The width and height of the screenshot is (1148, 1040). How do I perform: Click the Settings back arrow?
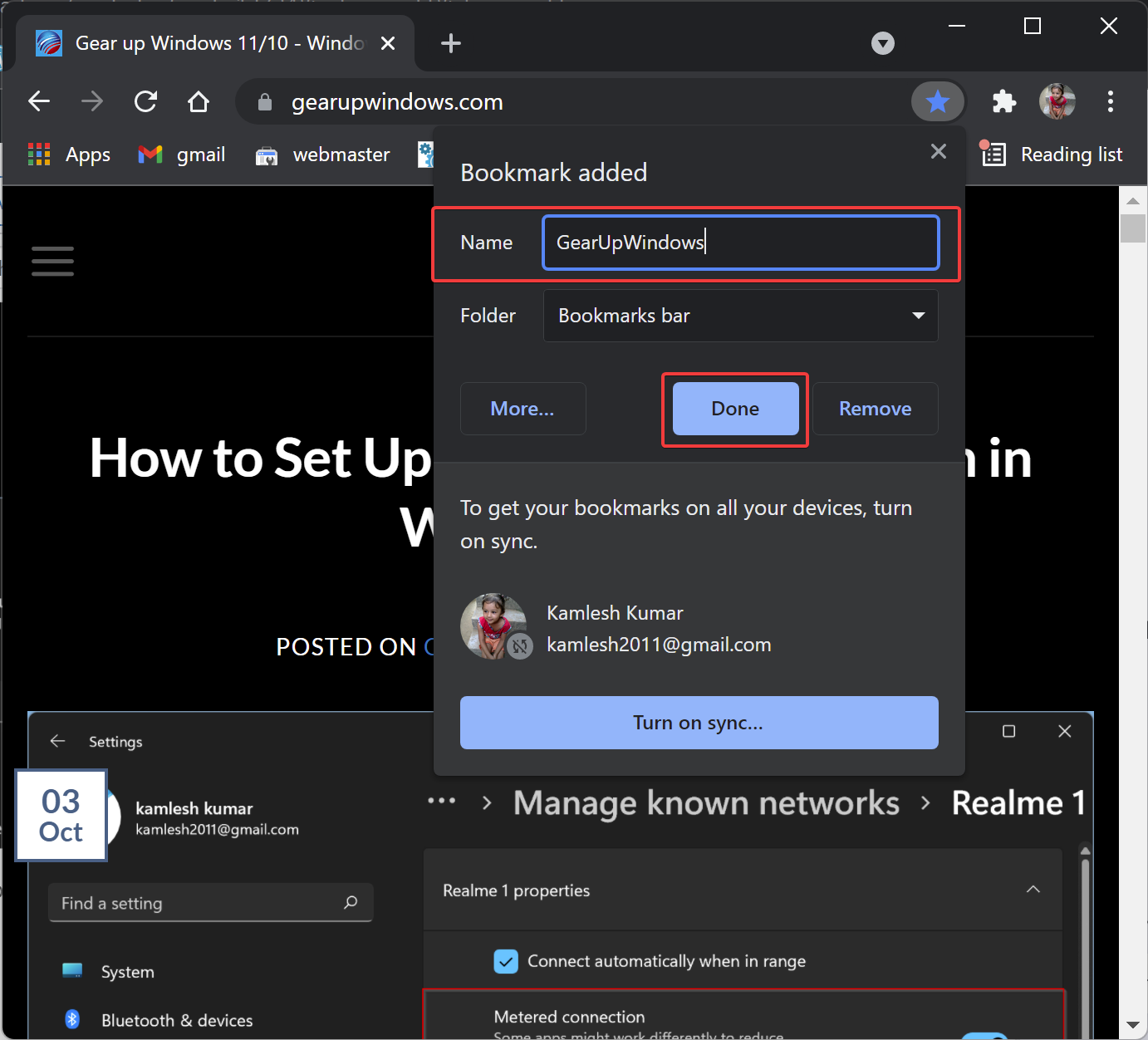[57, 741]
